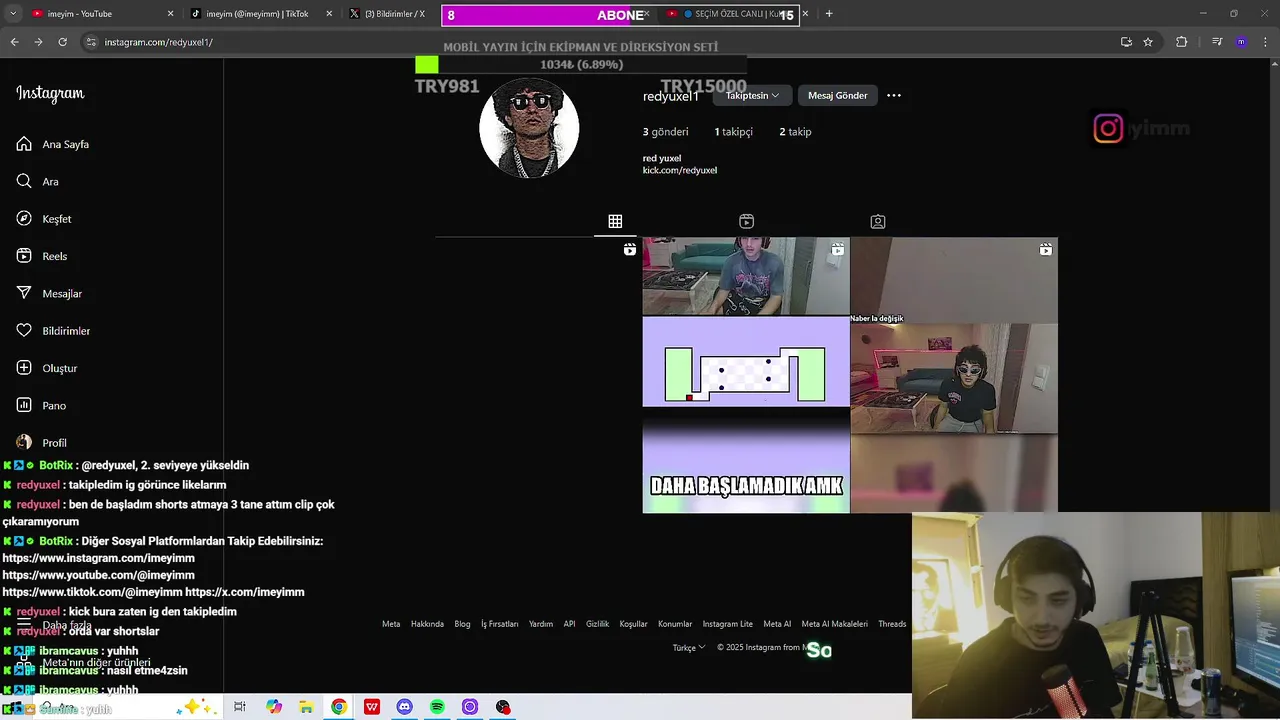The image size is (1280, 720).
Task: Open WPS Office from the taskbar
Action: coord(372,707)
